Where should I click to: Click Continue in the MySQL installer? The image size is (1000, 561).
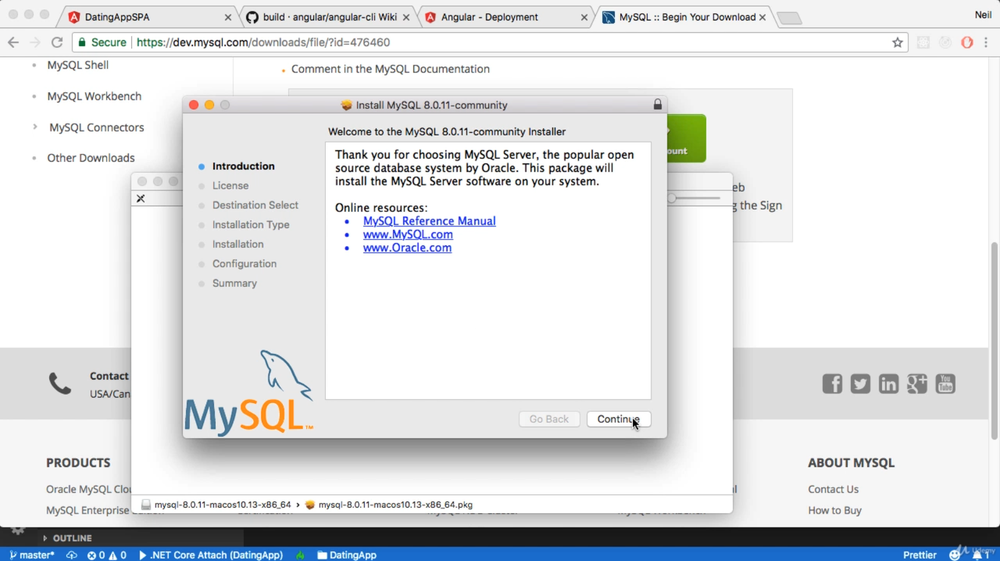618,419
